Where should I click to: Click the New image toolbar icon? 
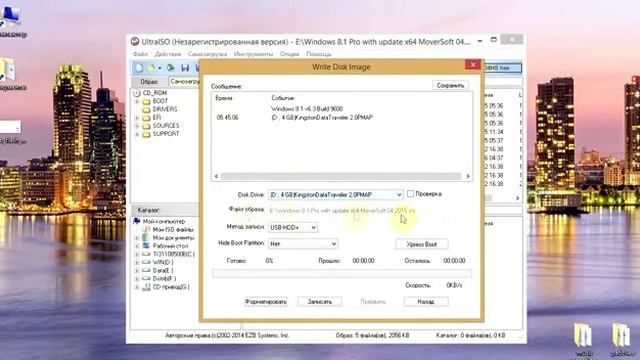139,68
